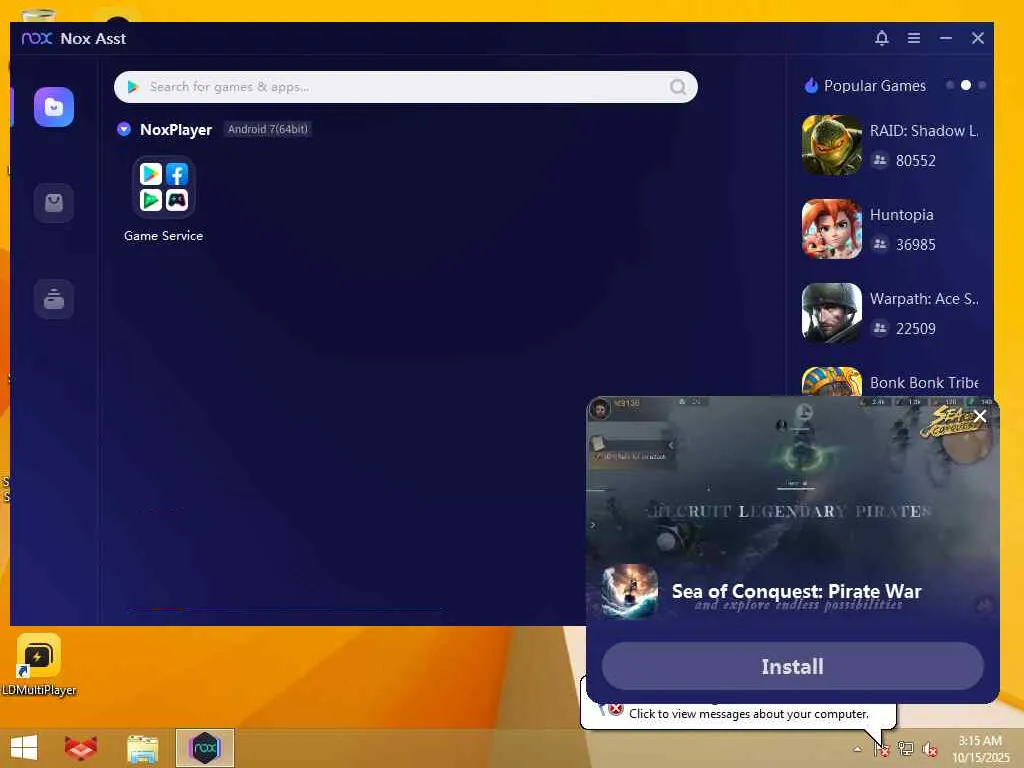Minimize the Nox Asst window
The image size is (1024, 768).
pyautogui.click(x=946, y=38)
